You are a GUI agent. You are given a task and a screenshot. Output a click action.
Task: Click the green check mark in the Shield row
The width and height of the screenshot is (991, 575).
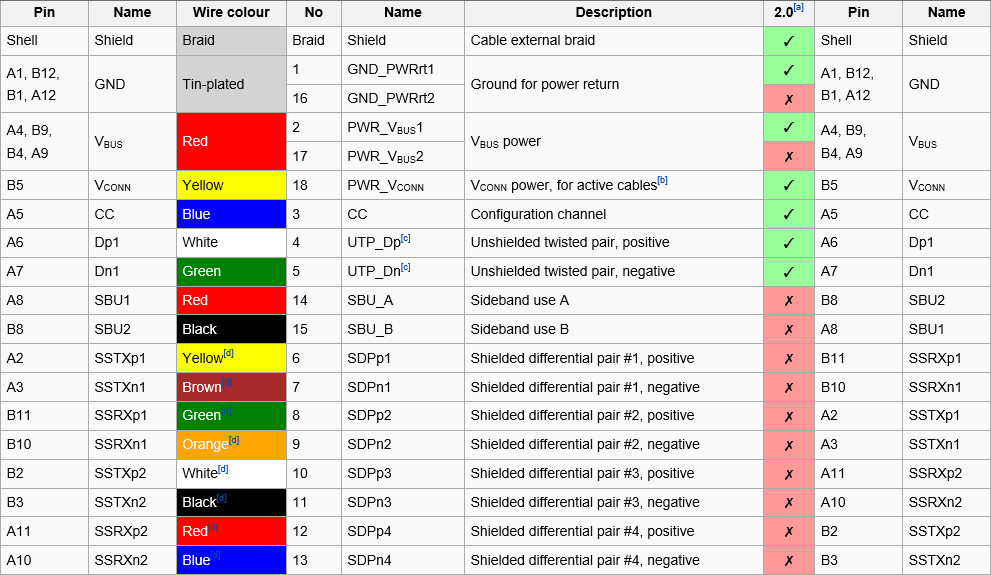(788, 41)
